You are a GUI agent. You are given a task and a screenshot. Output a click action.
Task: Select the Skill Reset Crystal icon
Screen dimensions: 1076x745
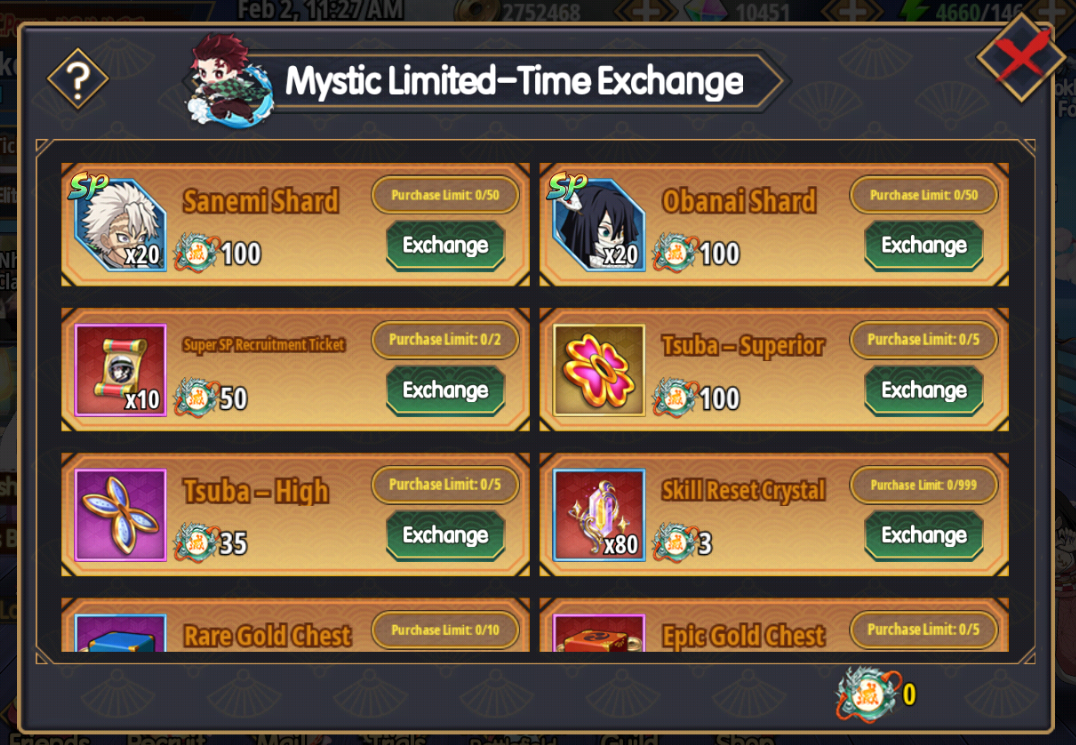pos(599,515)
